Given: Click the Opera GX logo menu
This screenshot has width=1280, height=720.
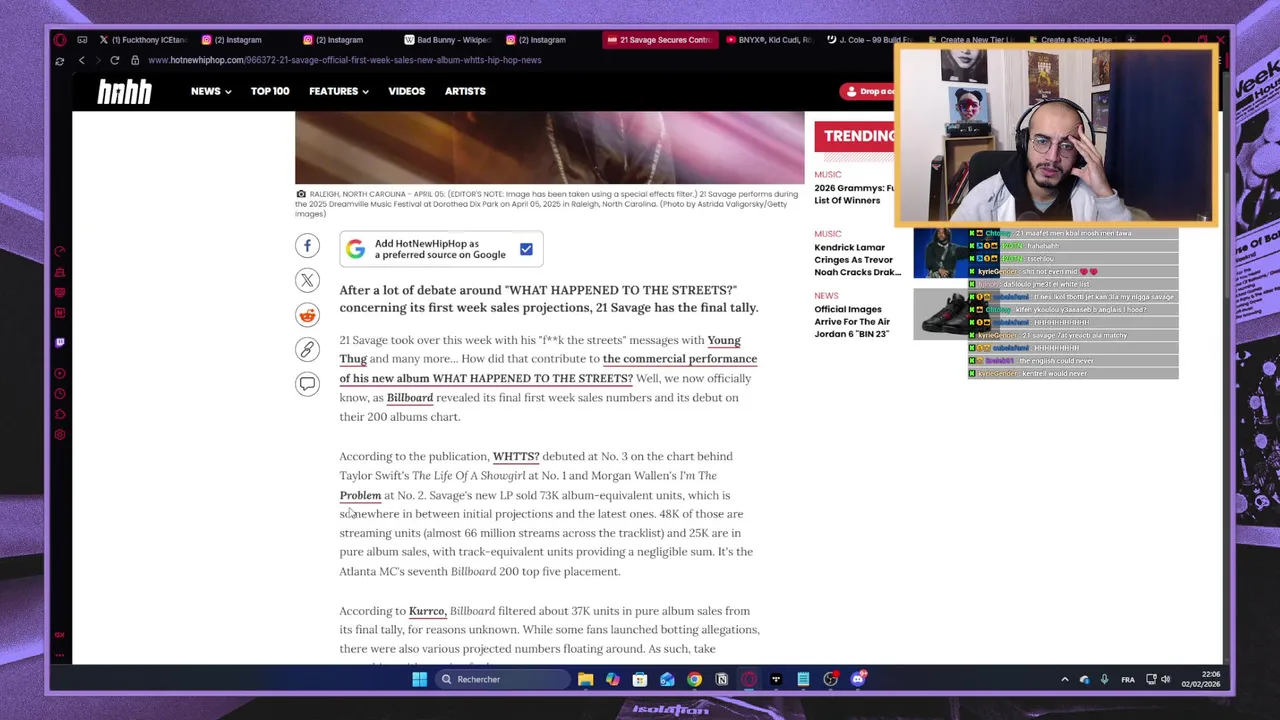Looking at the screenshot, I should (60, 40).
